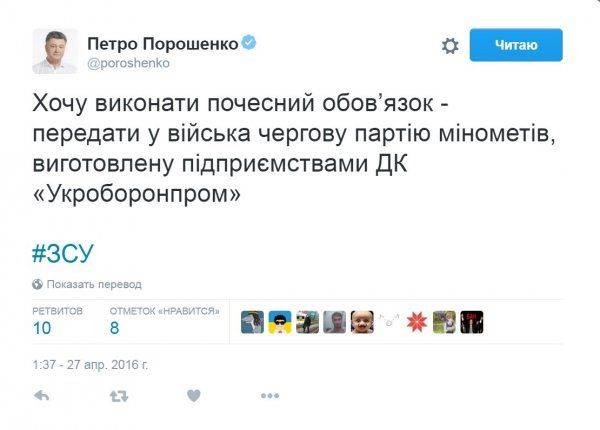Like the tweet with the heart icon
Viewport: 600px width, 430px height.
(x=193, y=396)
